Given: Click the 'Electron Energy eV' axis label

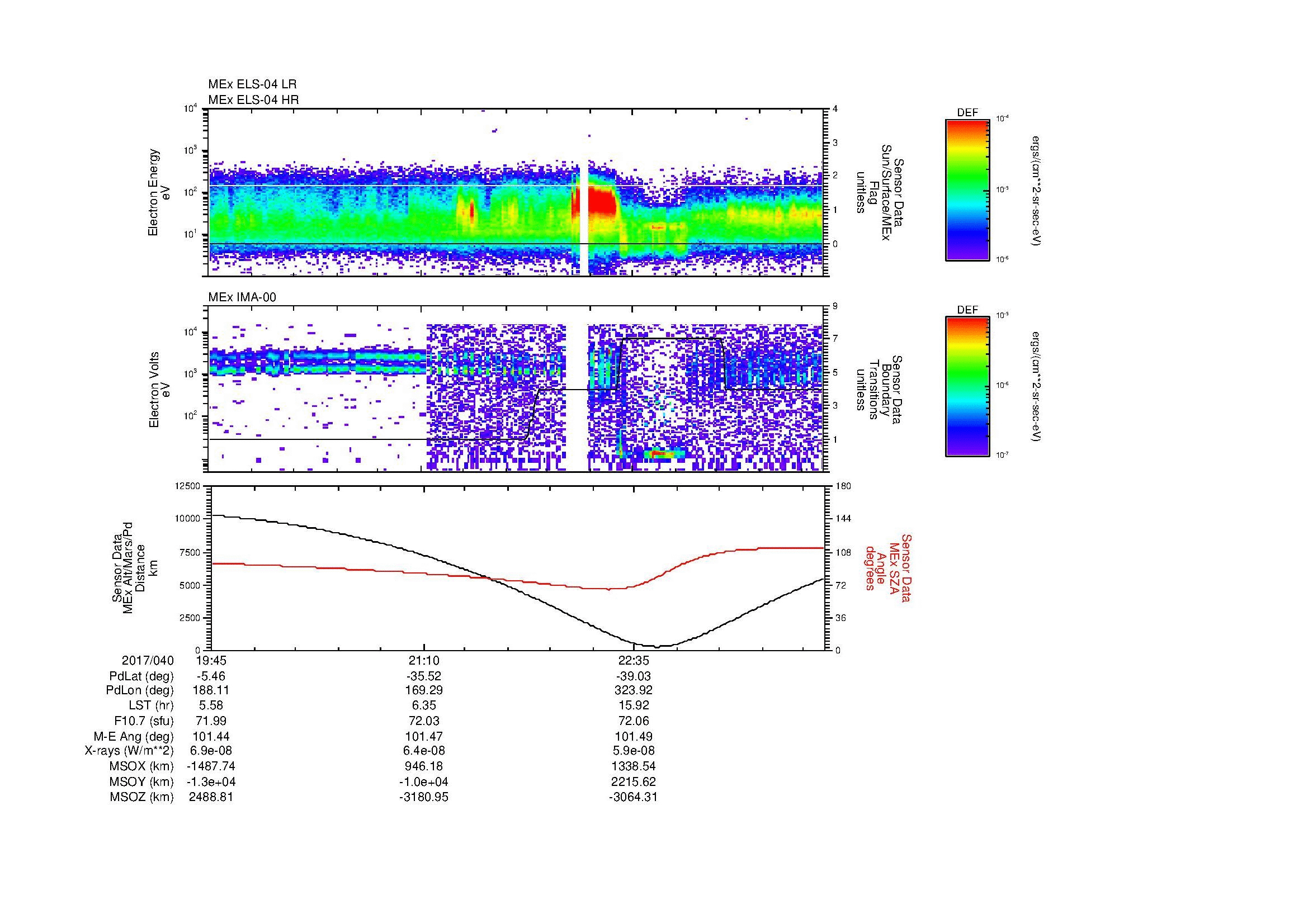Looking at the screenshot, I should [159, 192].
